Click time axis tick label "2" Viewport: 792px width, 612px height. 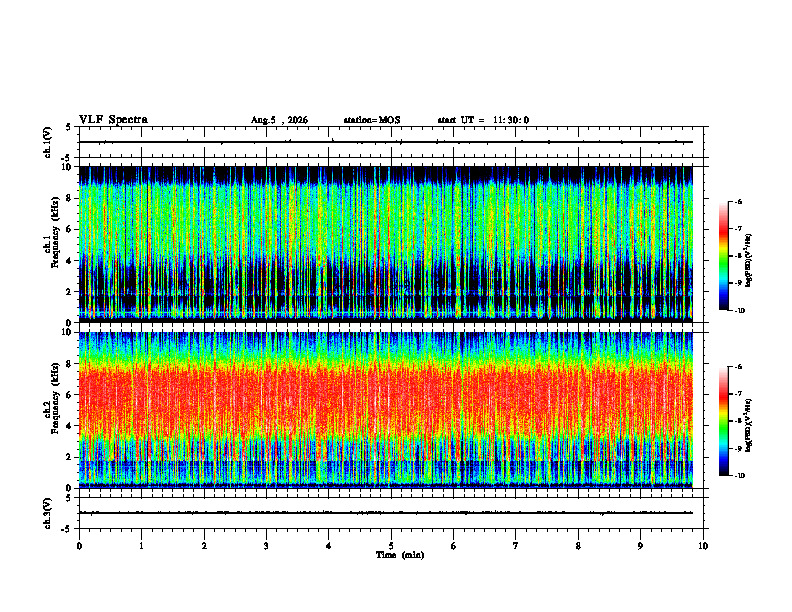pyautogui.click(x=204, y=546)
